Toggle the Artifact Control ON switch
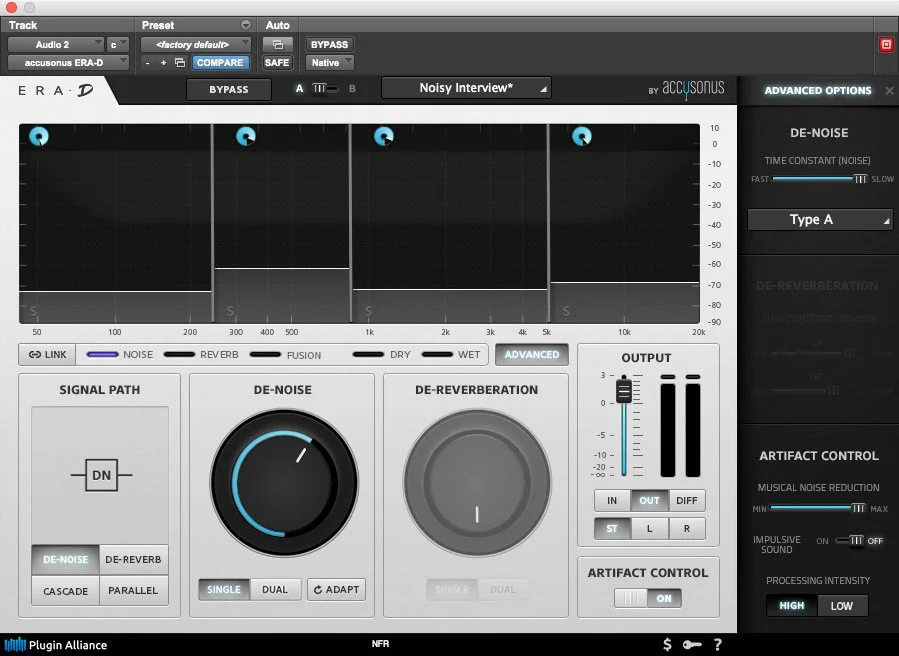Image resolution: width=899 pixels, height=656 pixels. pos(648,598)
